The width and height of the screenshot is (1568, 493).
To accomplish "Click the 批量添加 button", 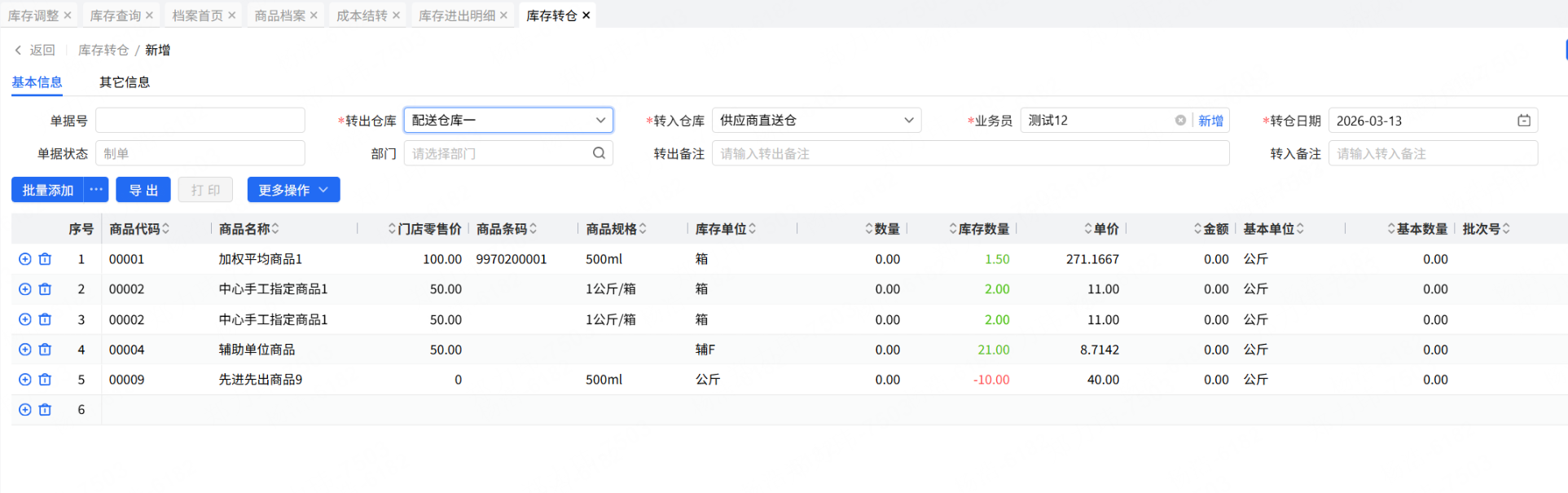I will (x=48, y=190).
